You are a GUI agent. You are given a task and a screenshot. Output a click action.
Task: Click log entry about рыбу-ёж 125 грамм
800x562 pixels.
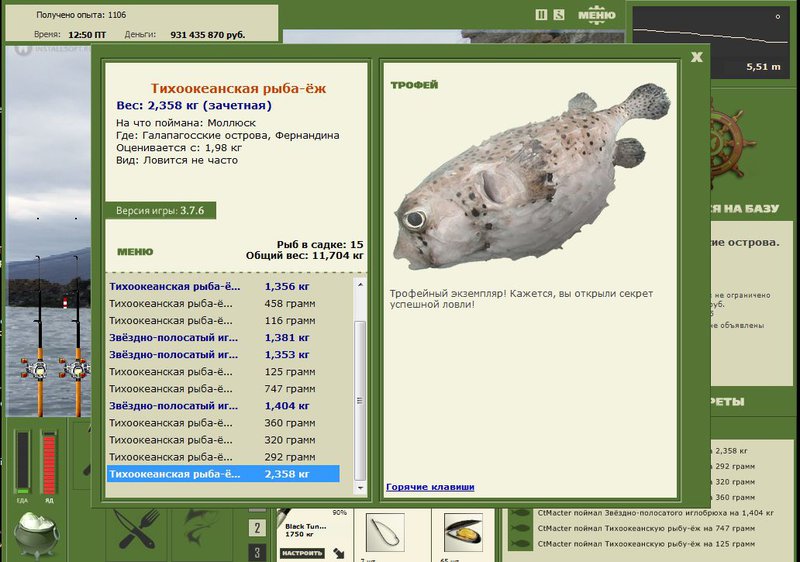pos(646,544)
